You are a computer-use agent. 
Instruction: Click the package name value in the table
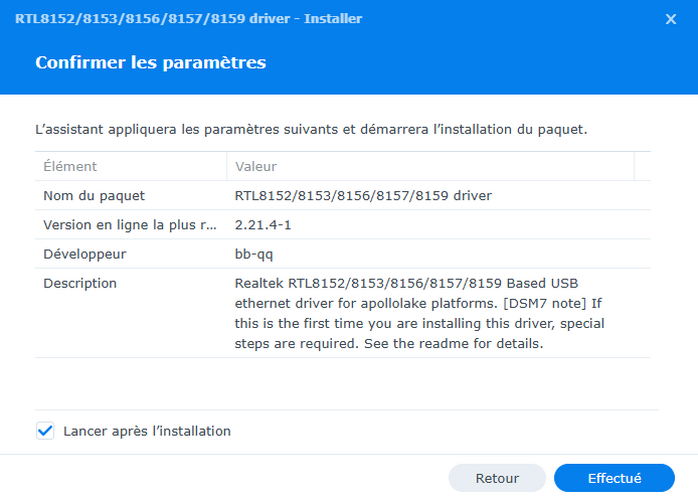pyautogui.click(x=363, y=196)
